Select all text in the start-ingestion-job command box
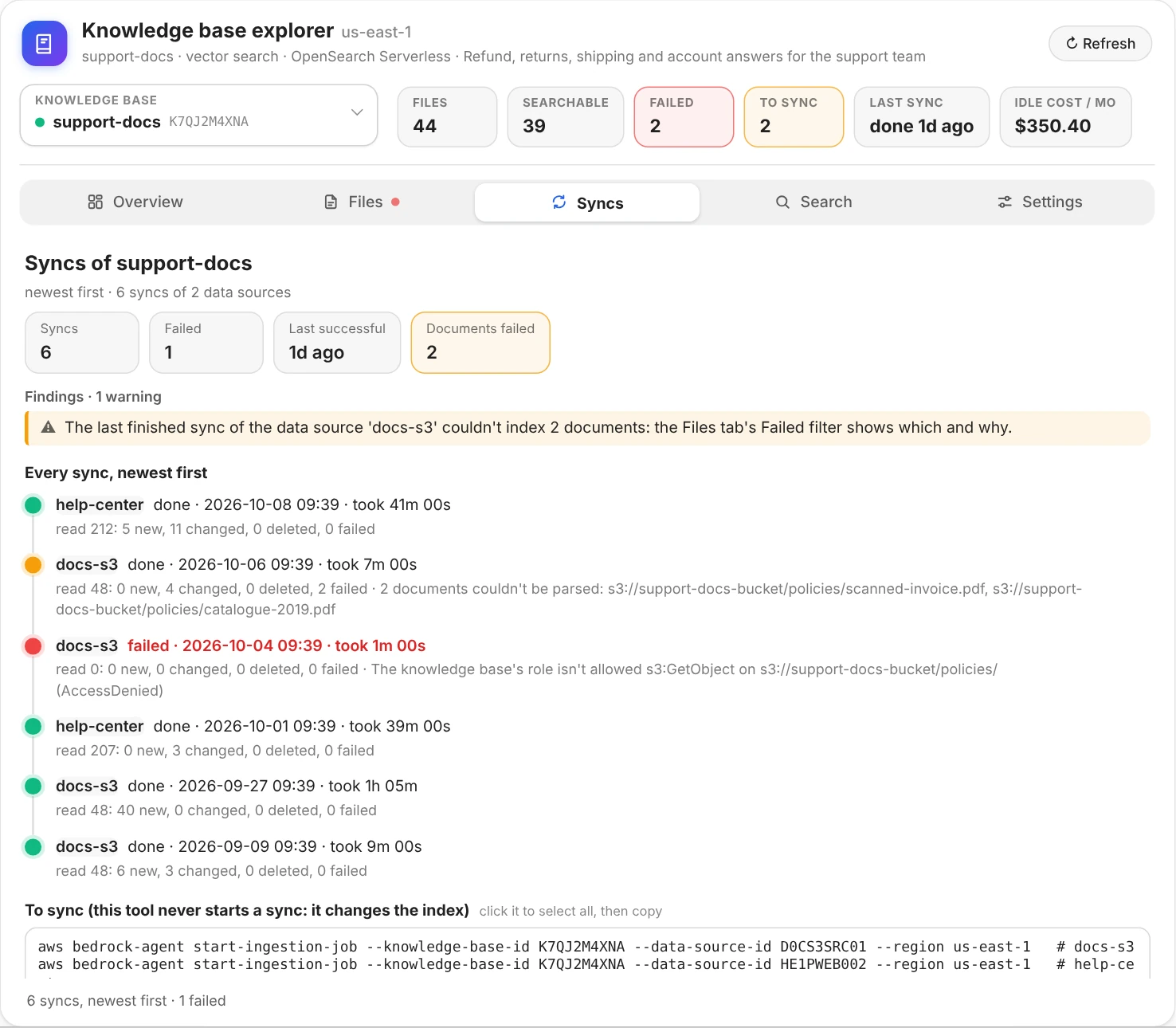Screen dimensions: 1176x1028 coord(587,953)
